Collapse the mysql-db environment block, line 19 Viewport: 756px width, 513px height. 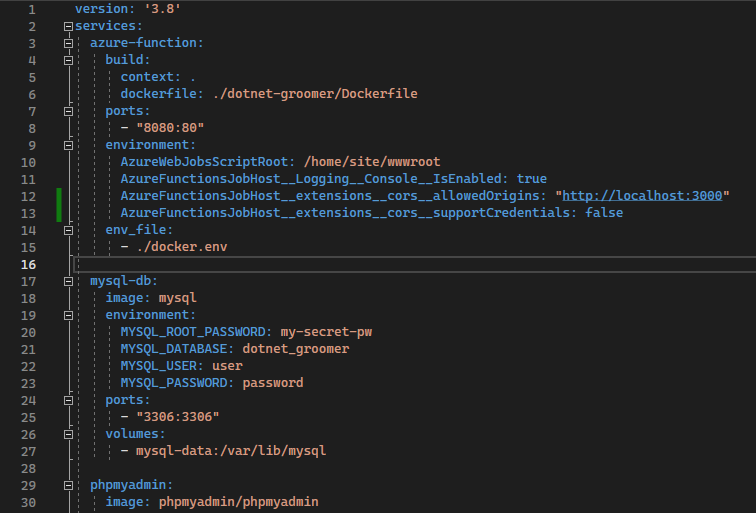coord(68,315)
